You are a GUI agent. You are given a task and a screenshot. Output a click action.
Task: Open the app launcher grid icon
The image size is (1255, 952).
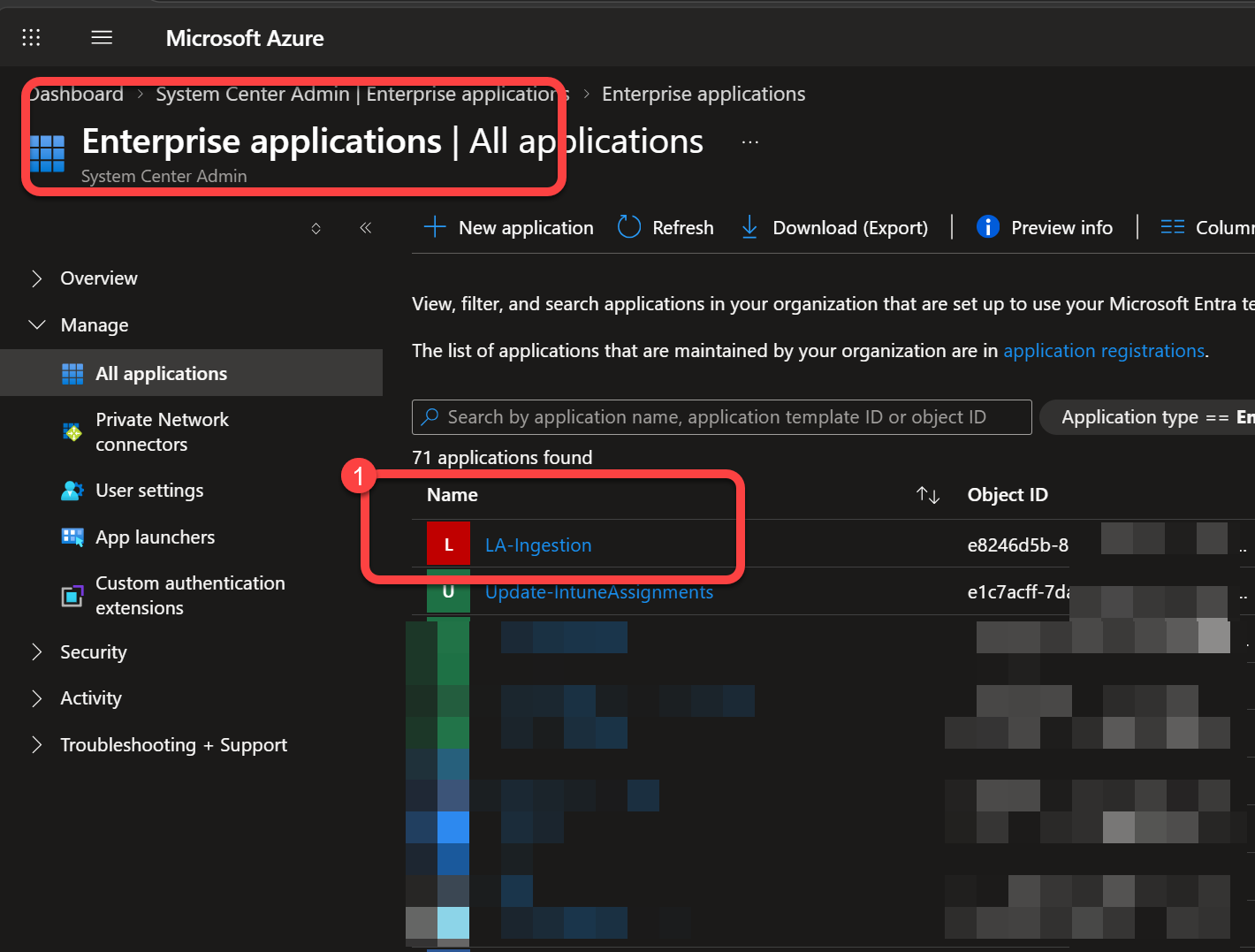pyautogui.click(x=31, y=37)
